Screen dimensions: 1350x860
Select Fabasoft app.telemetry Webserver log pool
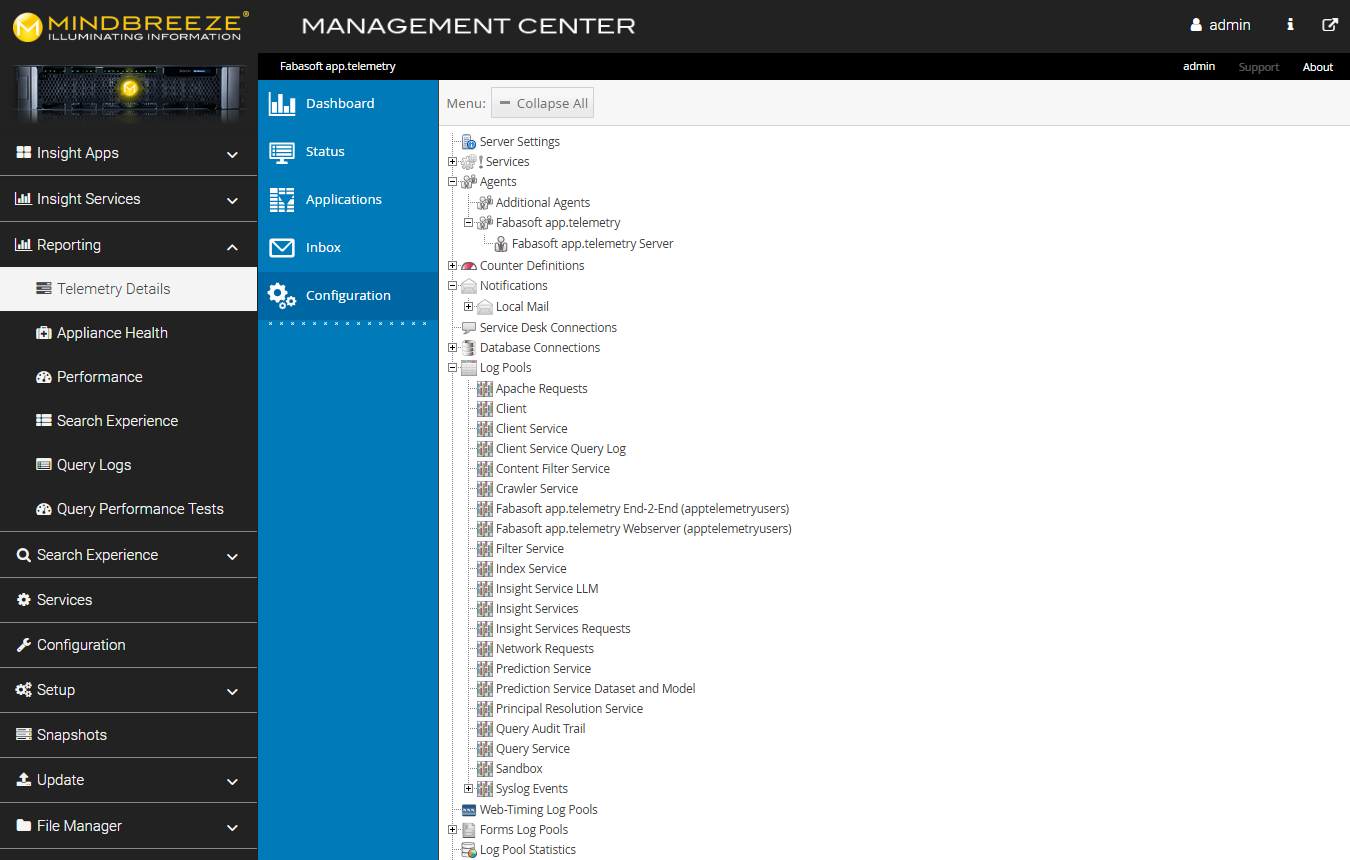pyautogui.click(x=644, y=529)
